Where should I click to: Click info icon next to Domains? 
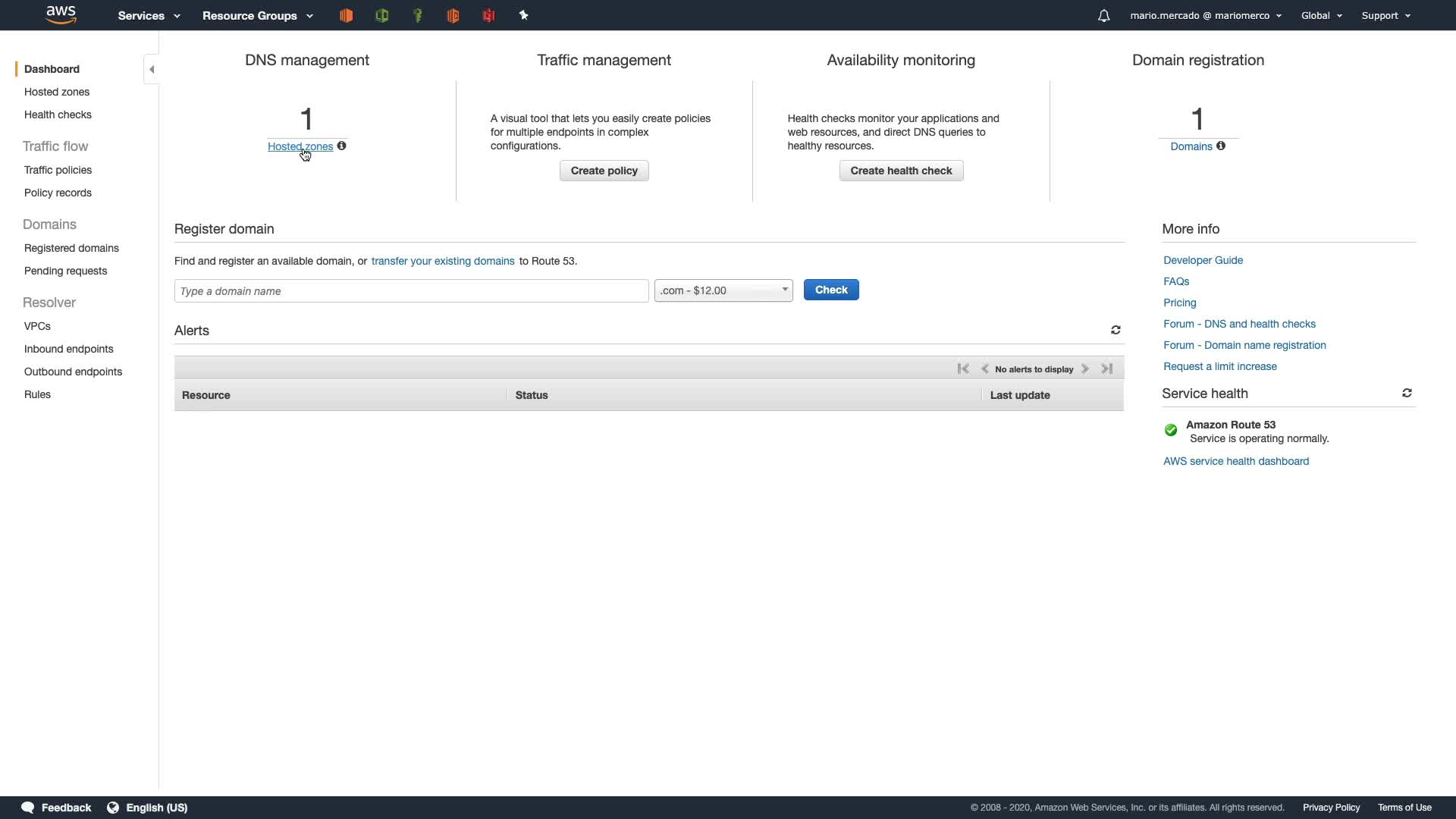(x=1221, y=146)
